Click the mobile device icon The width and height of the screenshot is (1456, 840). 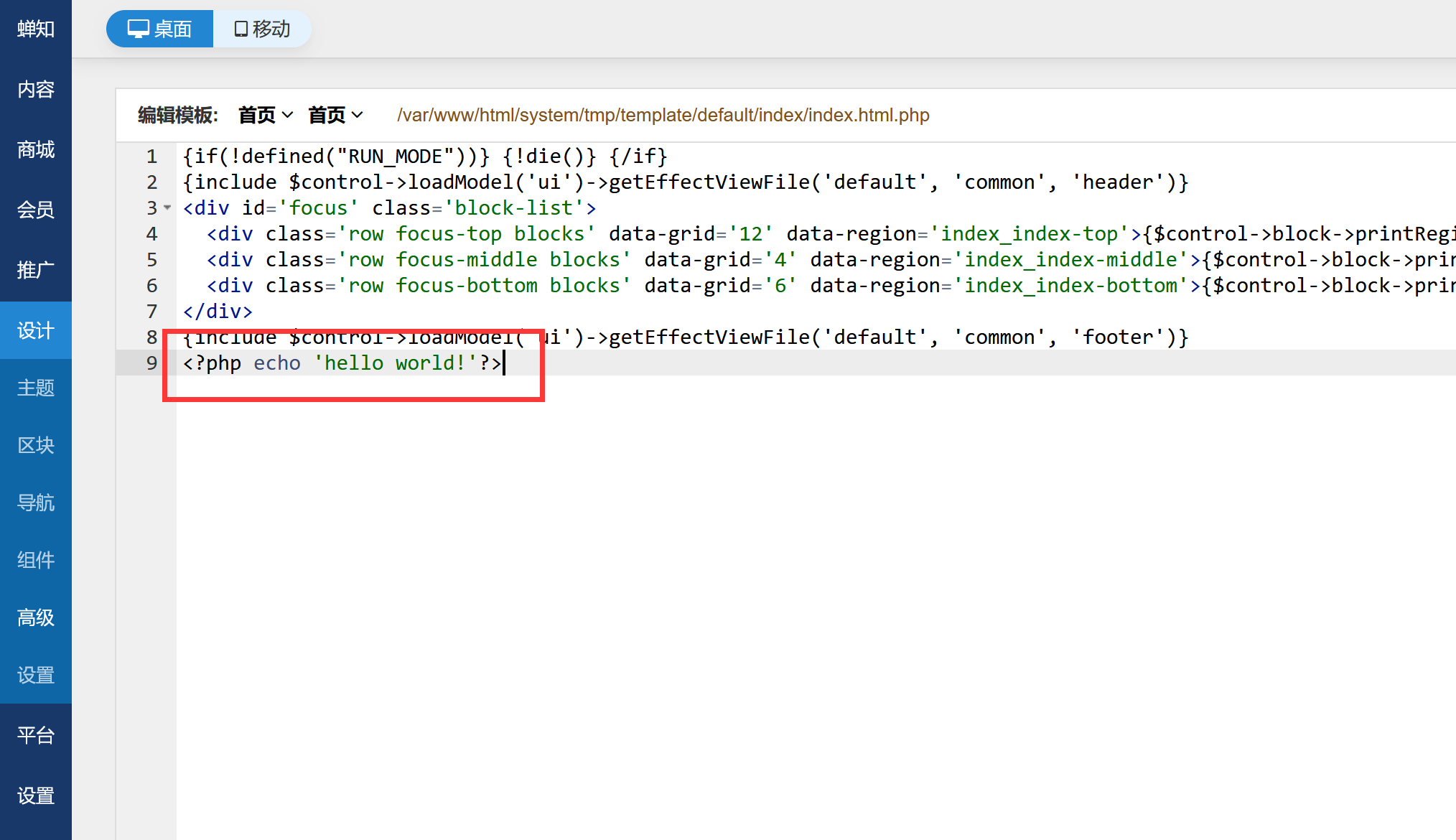coord(241,29)
